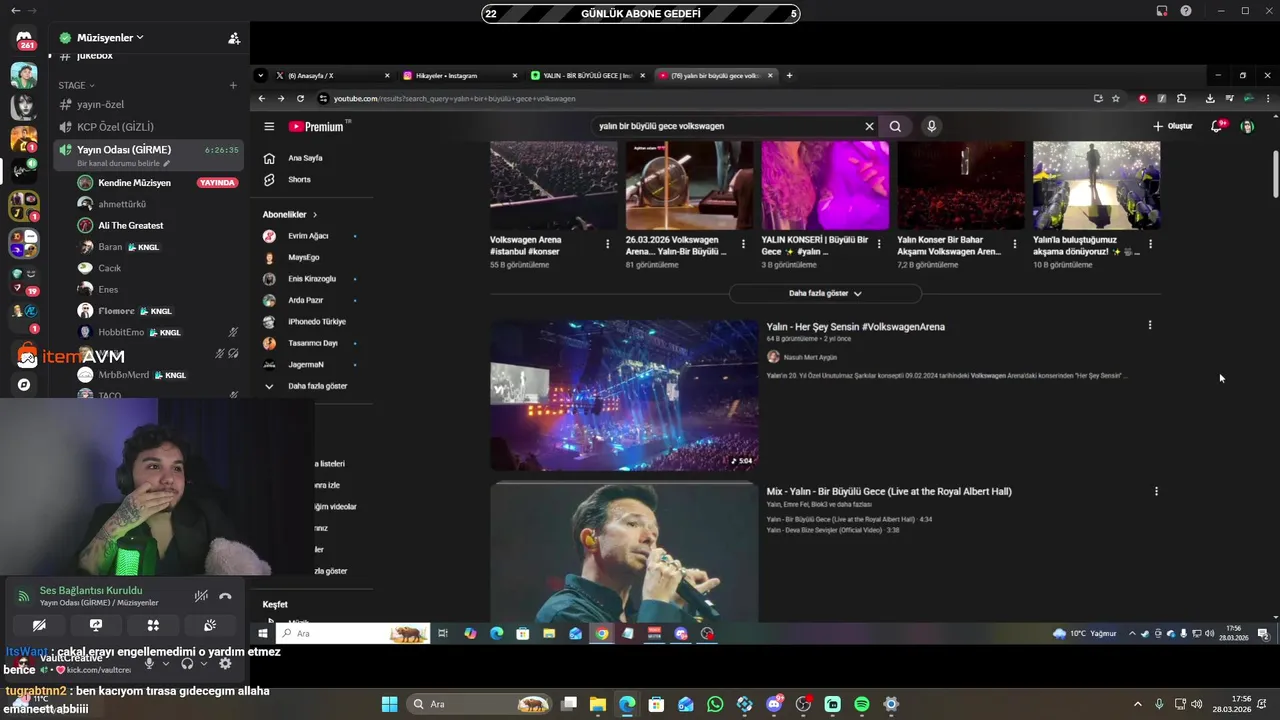Open YouTube notifications bell
This screenshot has width=1280, height=720.
click(1217, 126)
